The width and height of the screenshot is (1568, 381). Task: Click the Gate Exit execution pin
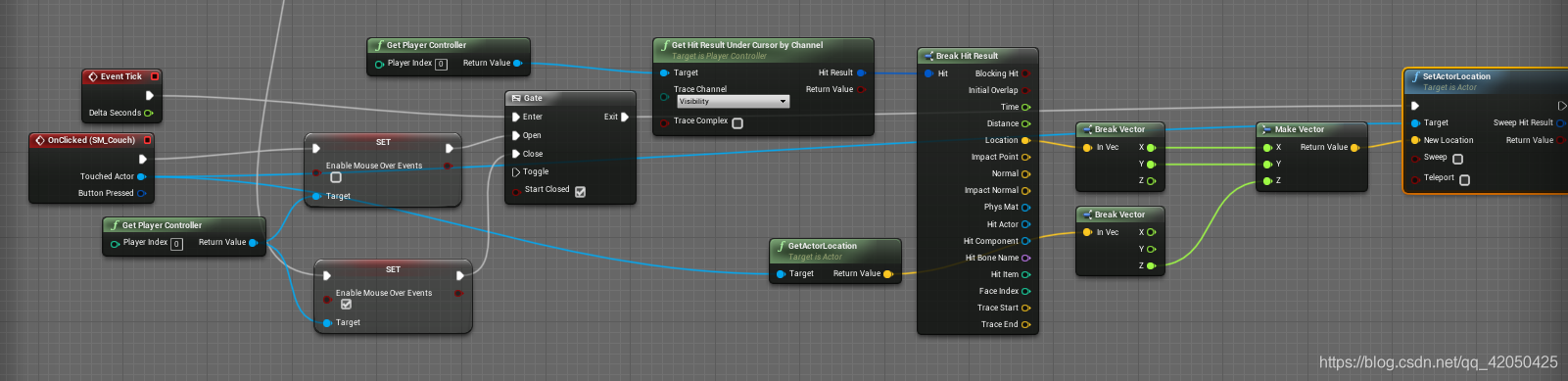(625, 117)
